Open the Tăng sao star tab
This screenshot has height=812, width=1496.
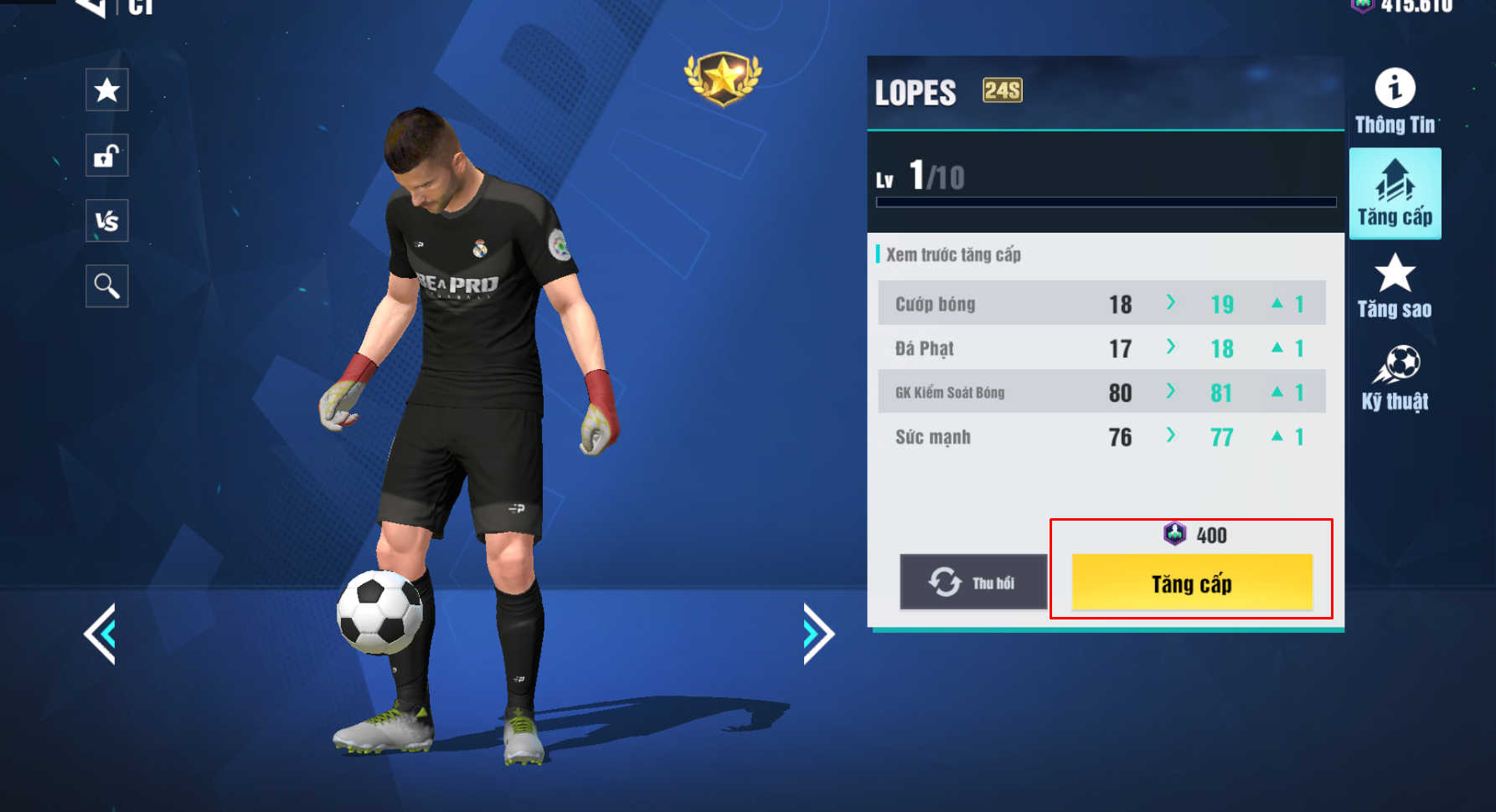1395,286
